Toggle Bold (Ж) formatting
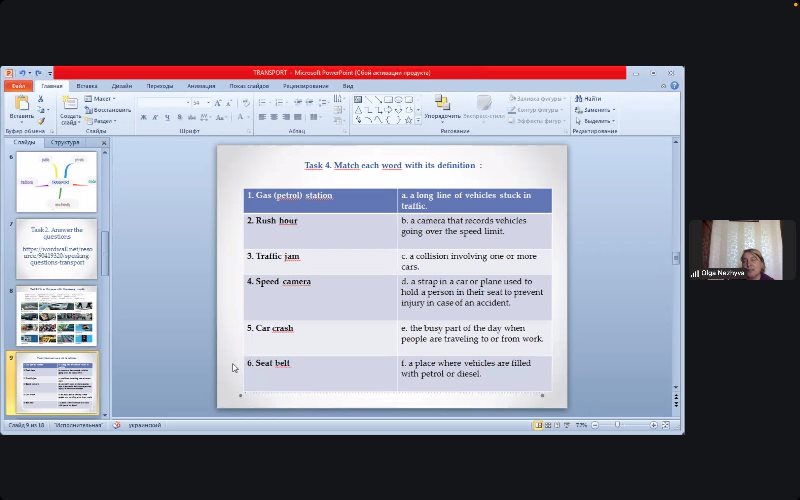The width and height of the screenshot is (800, 500). [x=143, y=117]
